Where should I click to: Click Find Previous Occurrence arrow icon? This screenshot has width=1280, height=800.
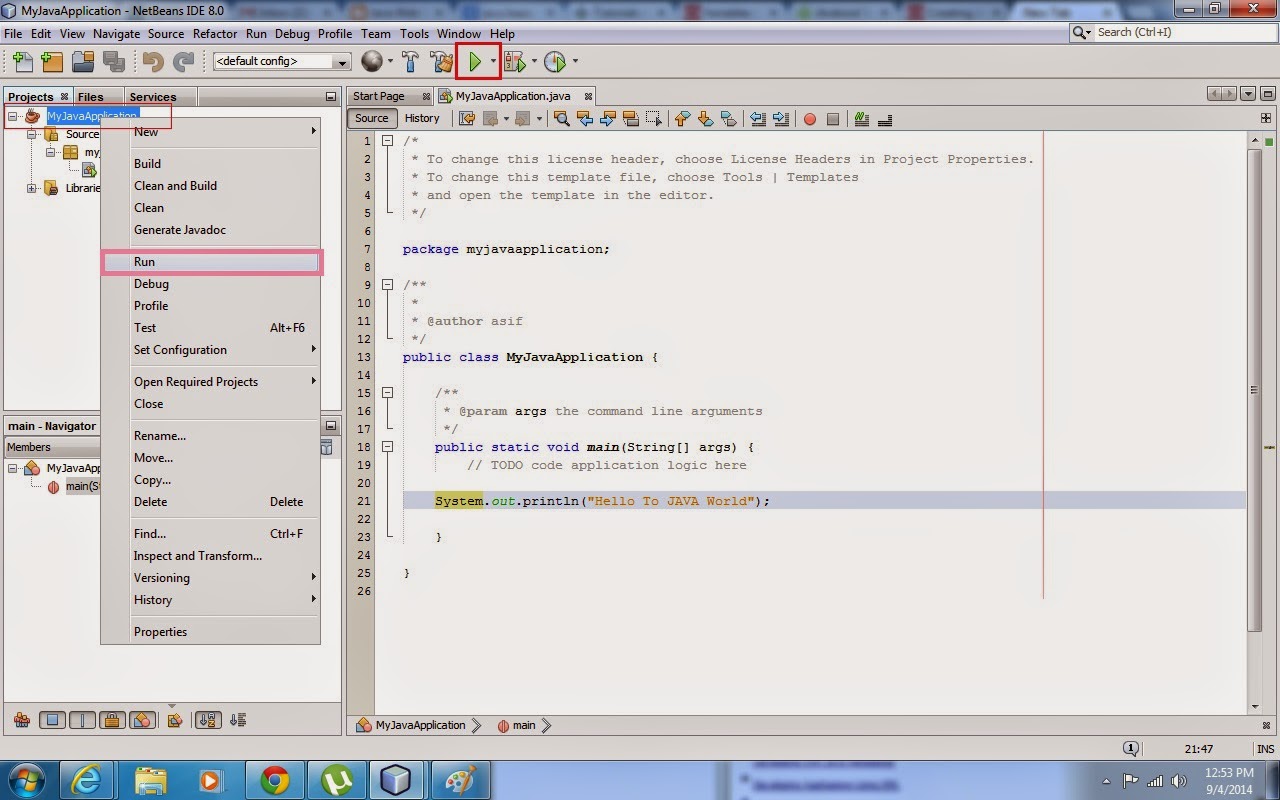(x=585, y=118)
